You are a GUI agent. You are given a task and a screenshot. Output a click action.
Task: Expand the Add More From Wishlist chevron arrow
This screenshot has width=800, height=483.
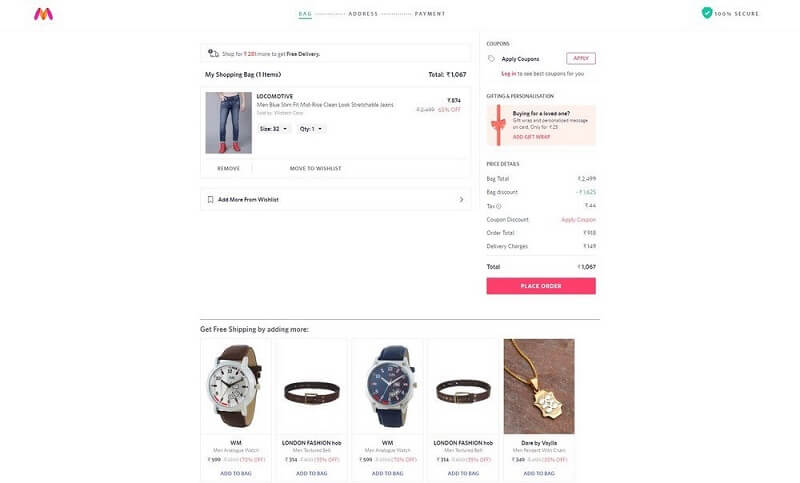pyautogui.click(x=461, y=199)
